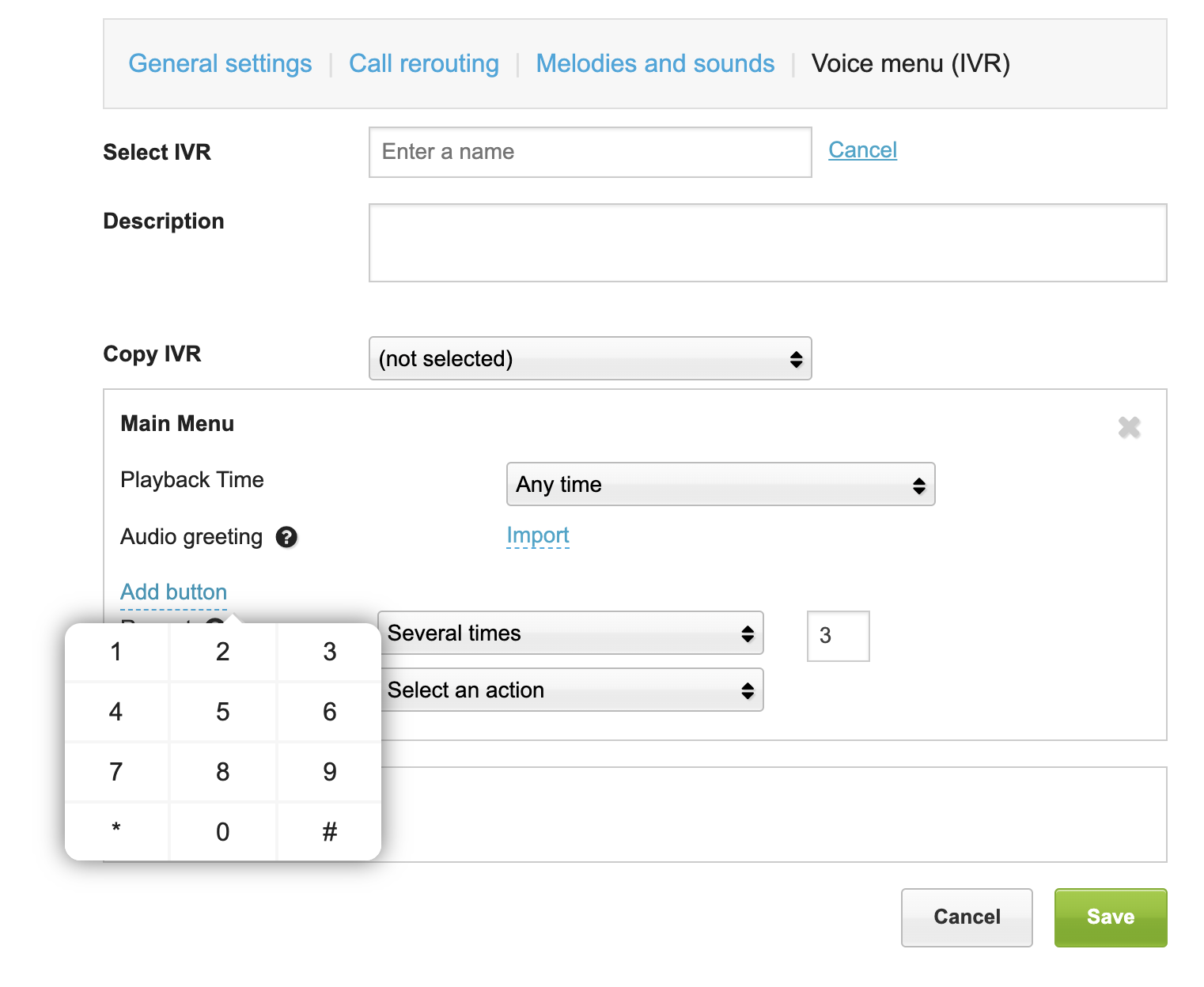Screen dimensions: 1204x987
Task: Open the Audio greeting help tooltip
Action: (x=286, y=537)
